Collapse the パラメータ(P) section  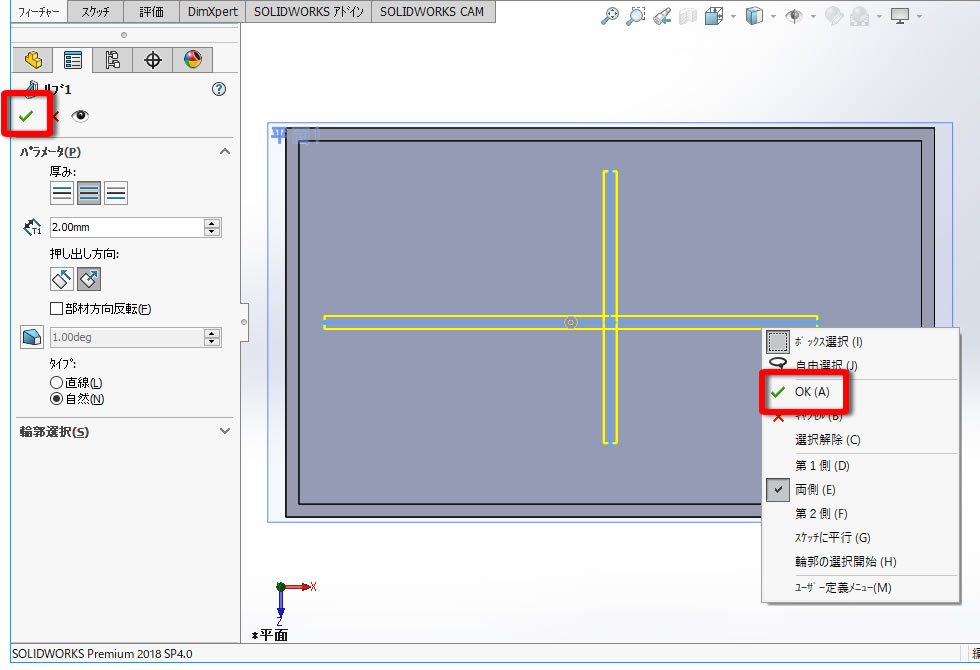pos(225,151)
